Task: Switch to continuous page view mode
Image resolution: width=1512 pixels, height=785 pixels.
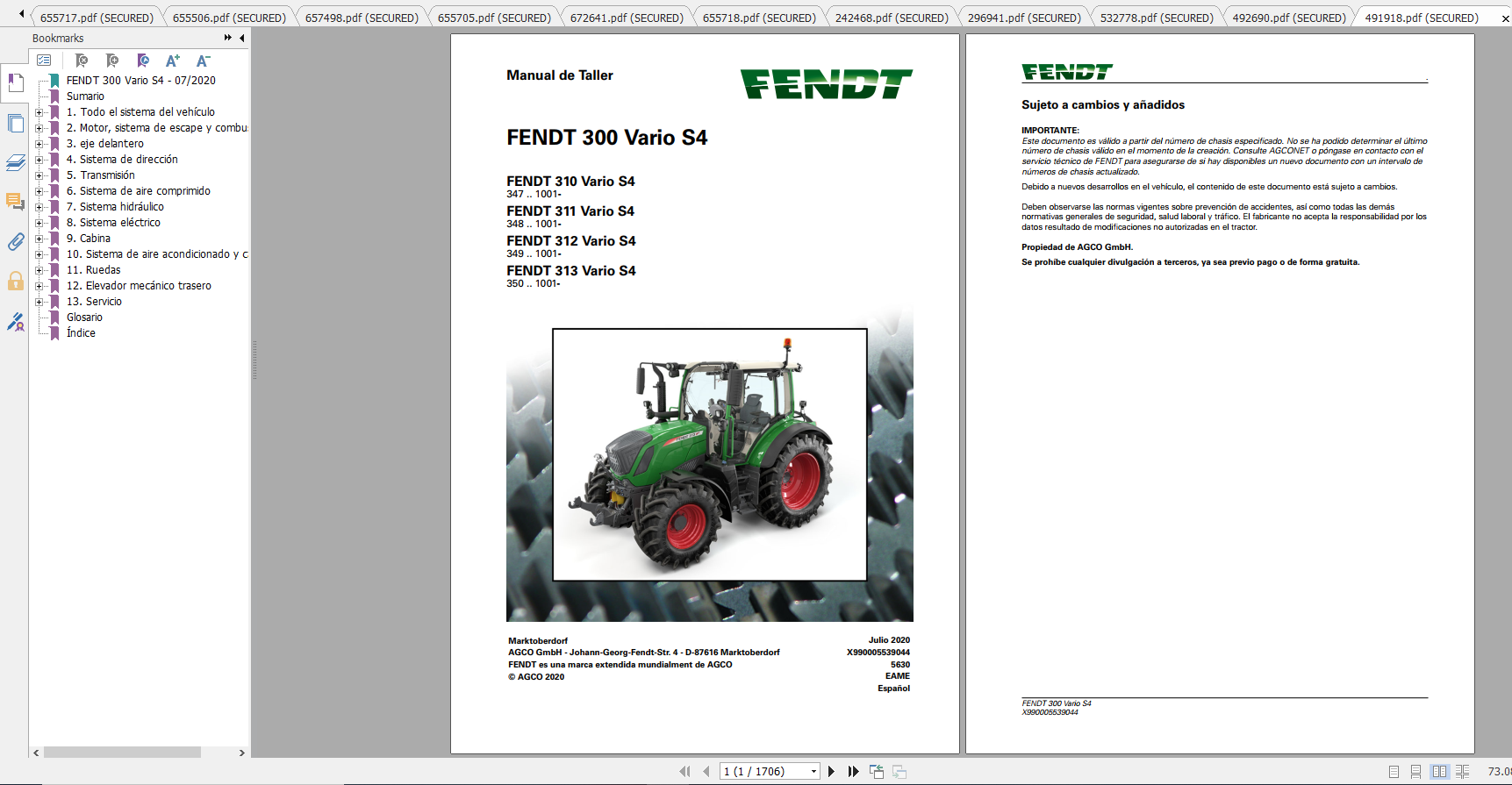Action: [1415, 772]
